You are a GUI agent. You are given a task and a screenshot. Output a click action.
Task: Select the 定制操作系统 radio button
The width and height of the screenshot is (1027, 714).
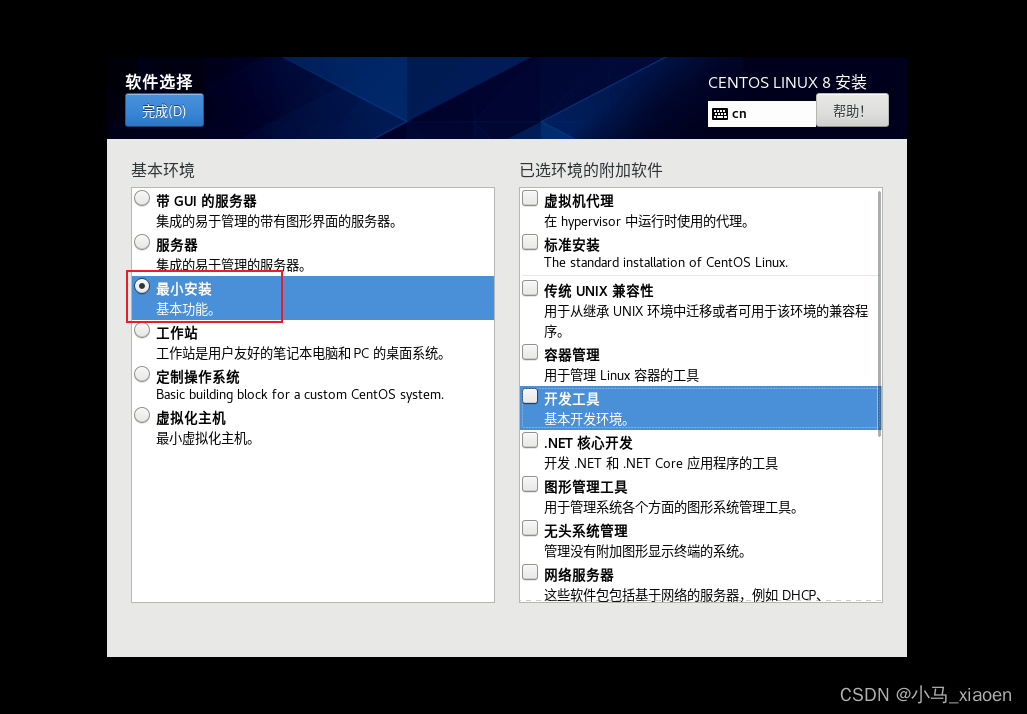pyautogui.click(x=142, y=374)
